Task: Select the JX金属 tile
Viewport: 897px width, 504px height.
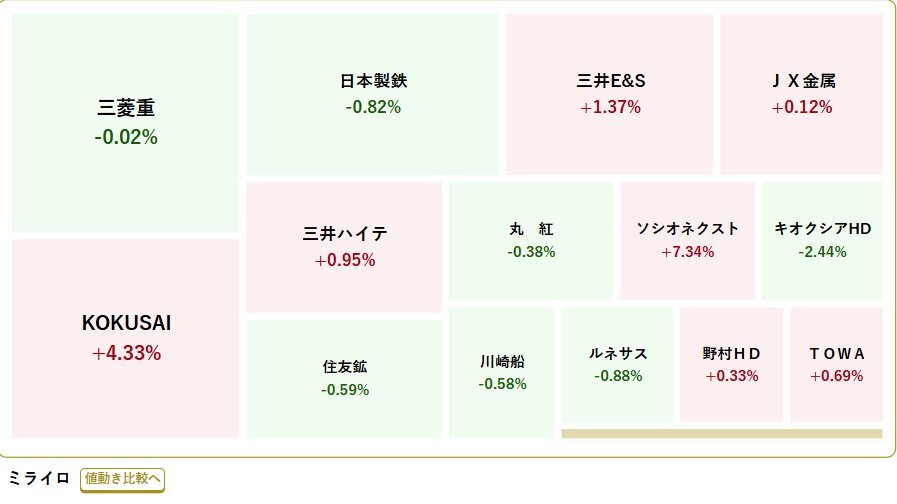Action: (x=801, y=94)
